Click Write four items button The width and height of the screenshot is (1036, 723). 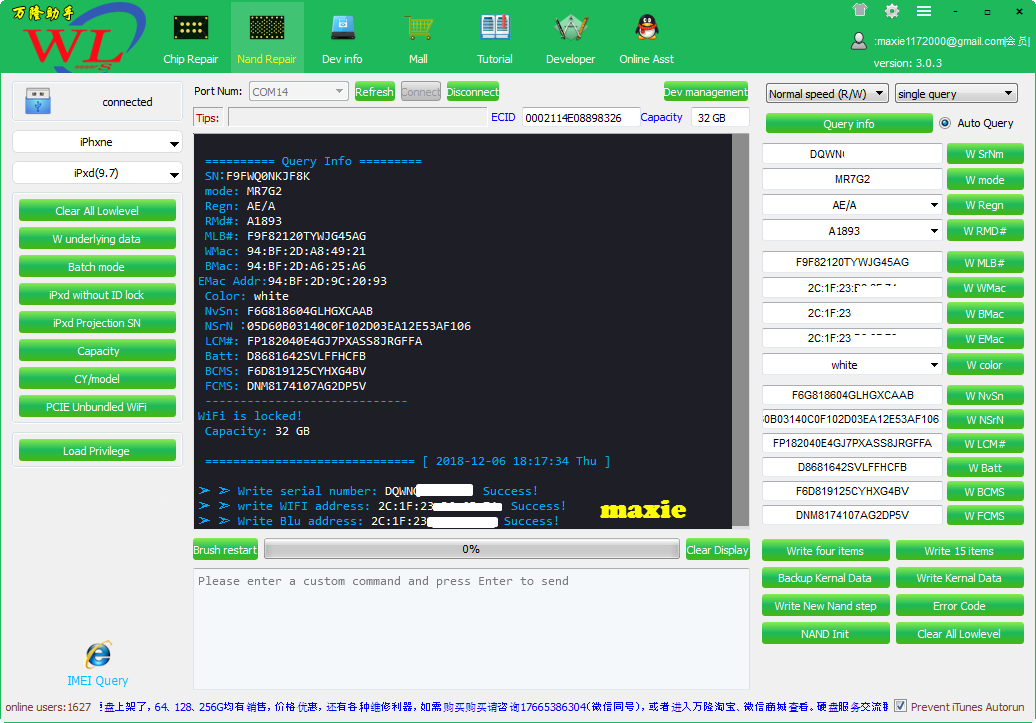click(825, 551)
